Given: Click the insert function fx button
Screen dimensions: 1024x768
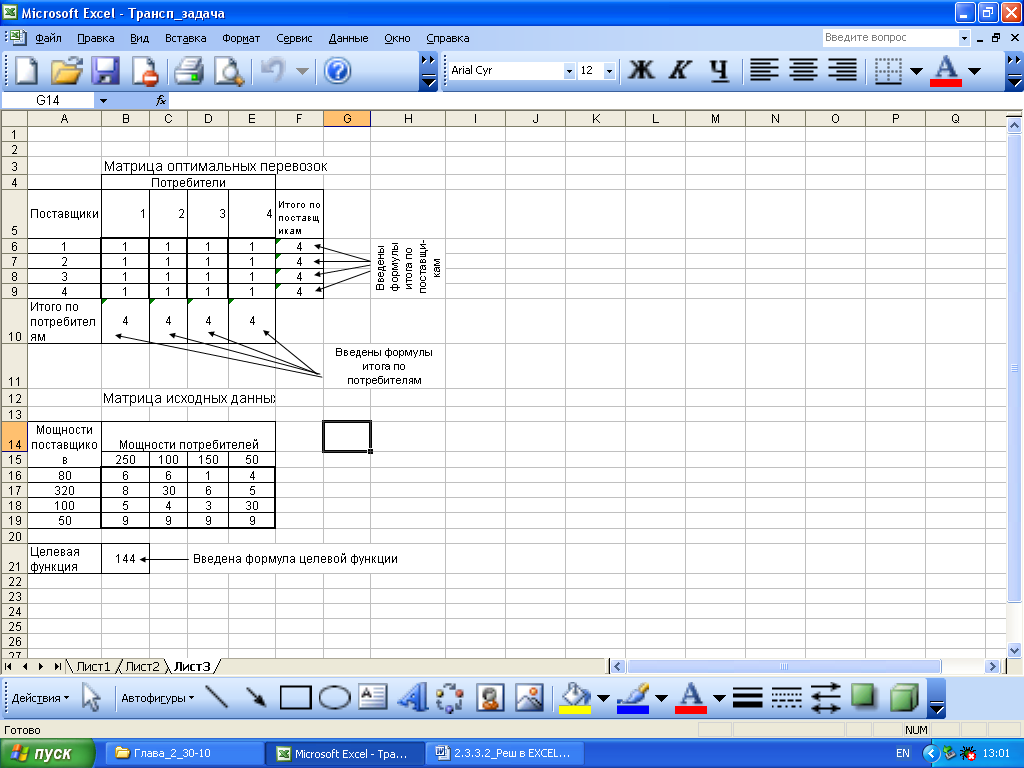Looking at the screenshot, I should [x=161, y=101].
